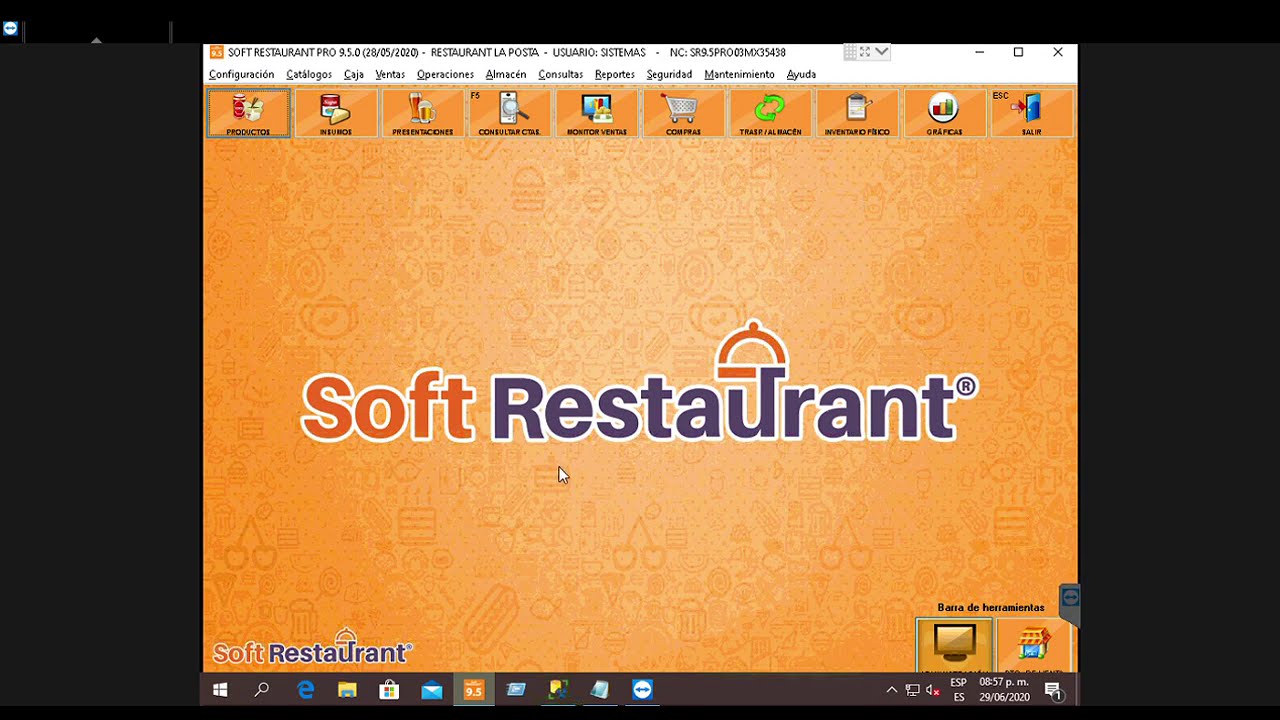Open the Productos toolbar button
Image resolution: width=1280 pixels, height=720 pixels.
tap(248, 113)
